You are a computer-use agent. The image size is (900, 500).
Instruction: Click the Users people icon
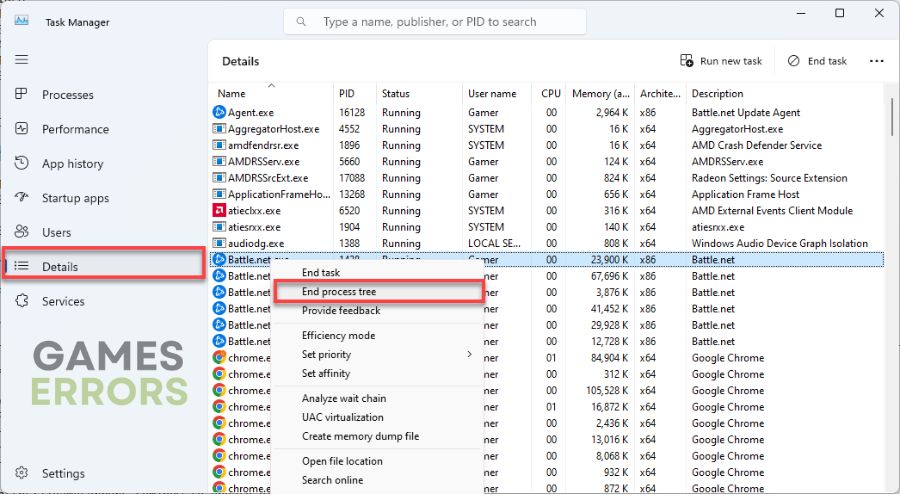pyautogui.click(x=21, y=231)
